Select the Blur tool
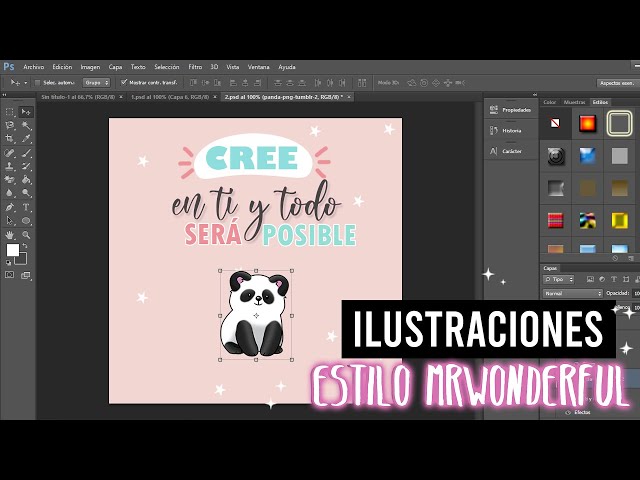The width and height of the screenshot is (640, 480). pos(10,193)
